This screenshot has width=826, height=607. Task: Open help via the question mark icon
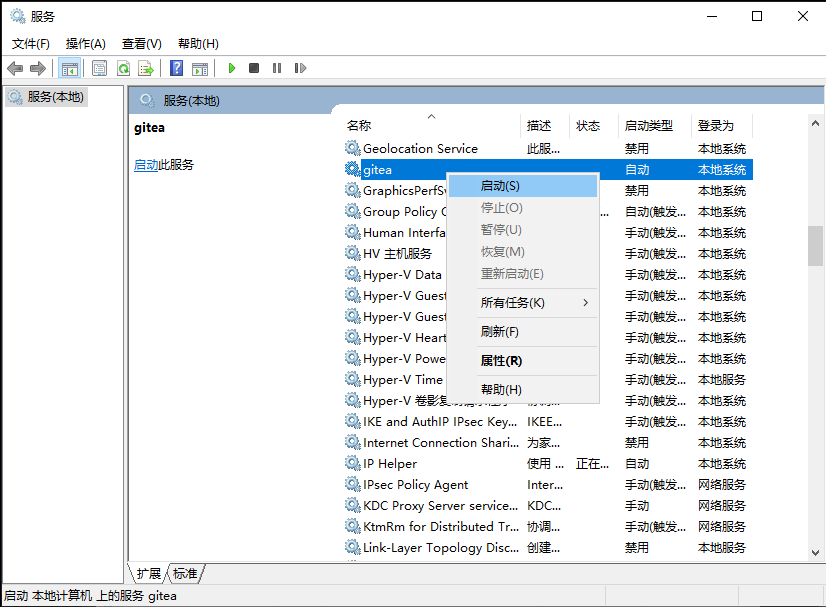point(176,68)
